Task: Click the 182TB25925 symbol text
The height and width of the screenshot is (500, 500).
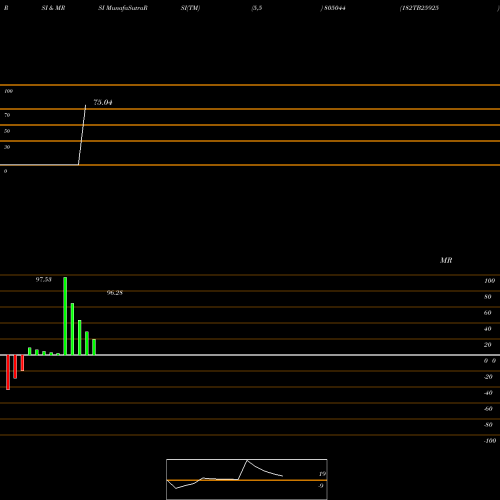Action: (x=419, y=8)
